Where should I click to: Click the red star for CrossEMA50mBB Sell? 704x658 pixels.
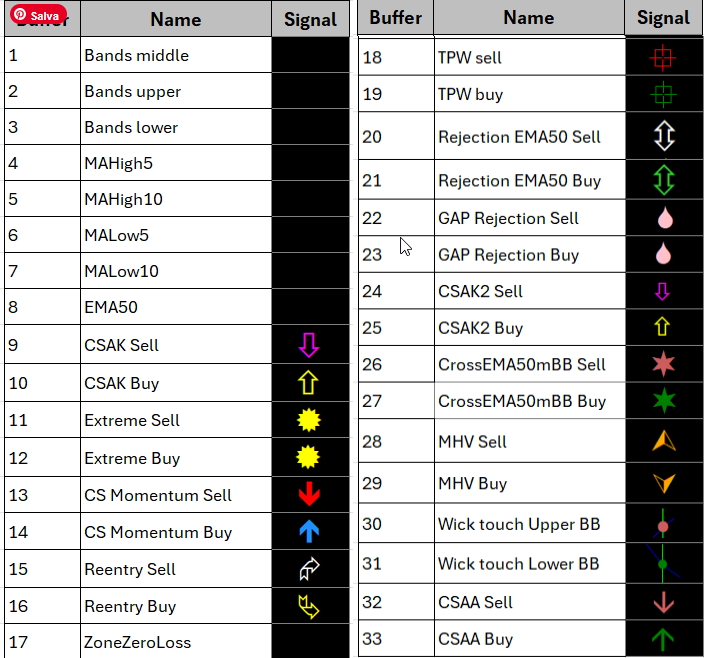coord(664,364)
